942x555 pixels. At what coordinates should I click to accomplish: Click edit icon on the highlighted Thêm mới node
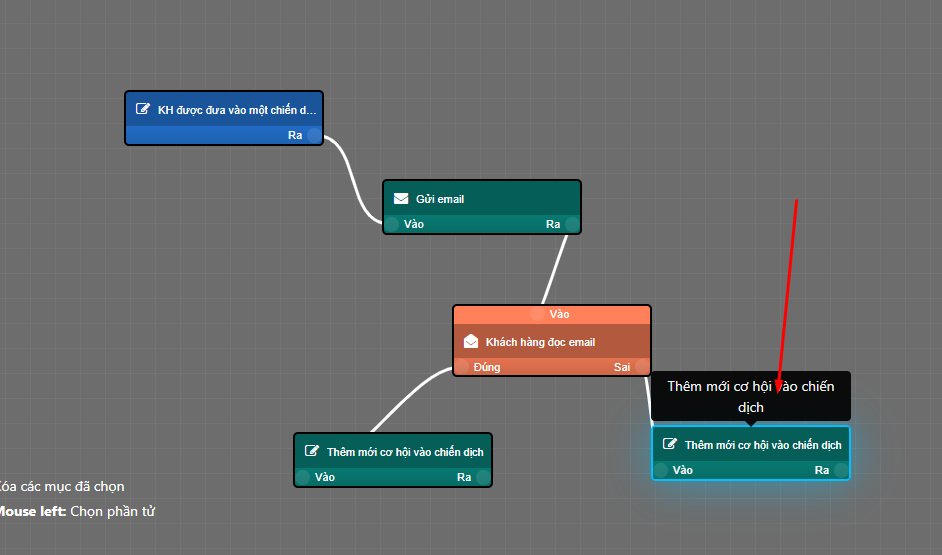coord(670,444)
